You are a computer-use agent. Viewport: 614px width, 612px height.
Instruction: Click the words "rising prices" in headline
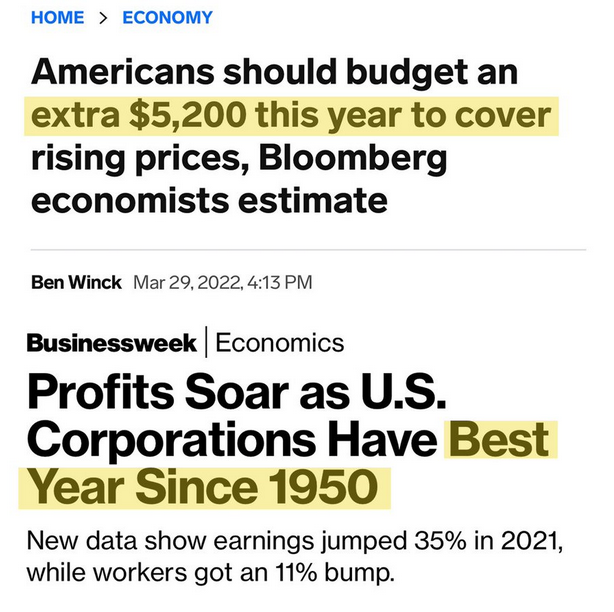(140, 159)
